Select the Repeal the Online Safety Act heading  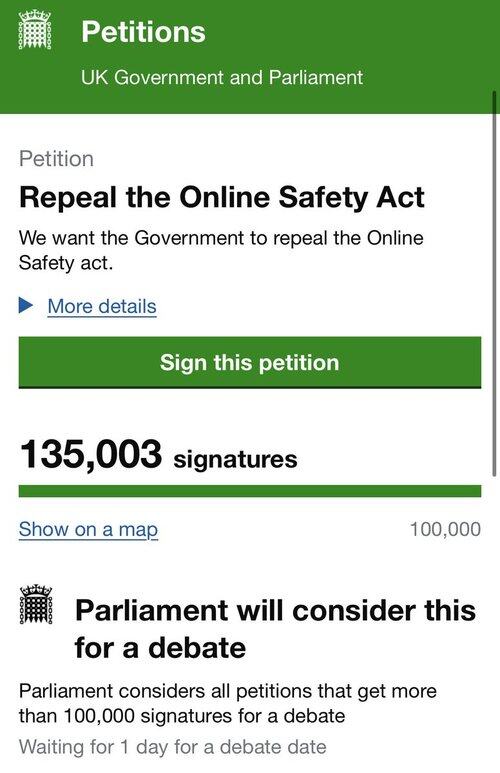(222, 198)
